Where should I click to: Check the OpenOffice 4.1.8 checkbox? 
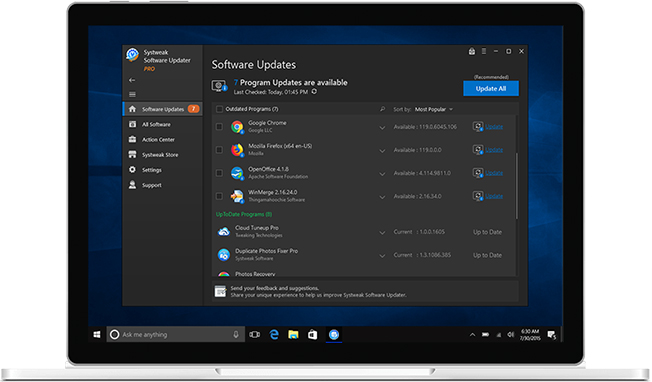[219, 173]
